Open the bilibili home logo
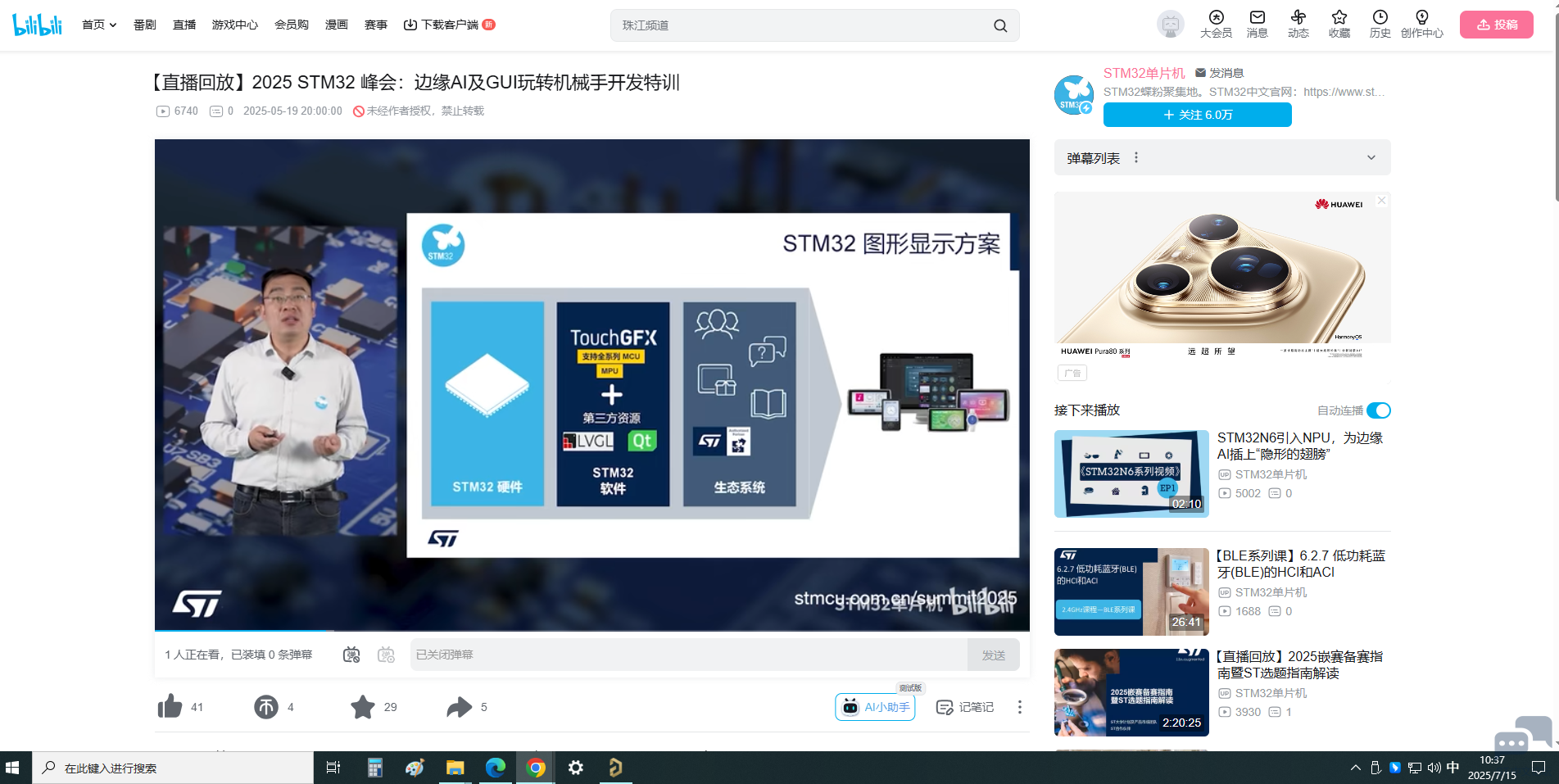Viewport: 1559px width, 784px height. click(38, 25)
